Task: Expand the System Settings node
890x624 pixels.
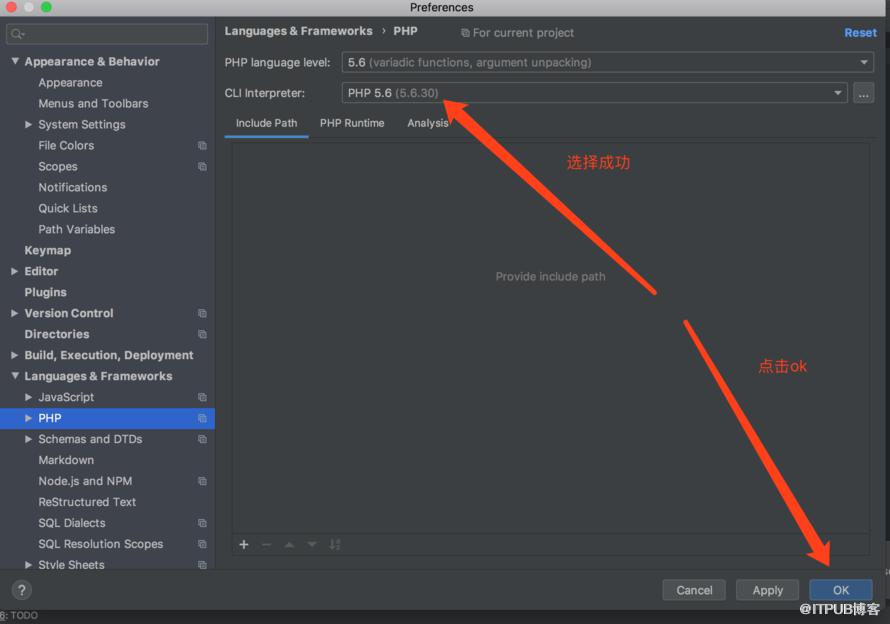Action: 28,124
